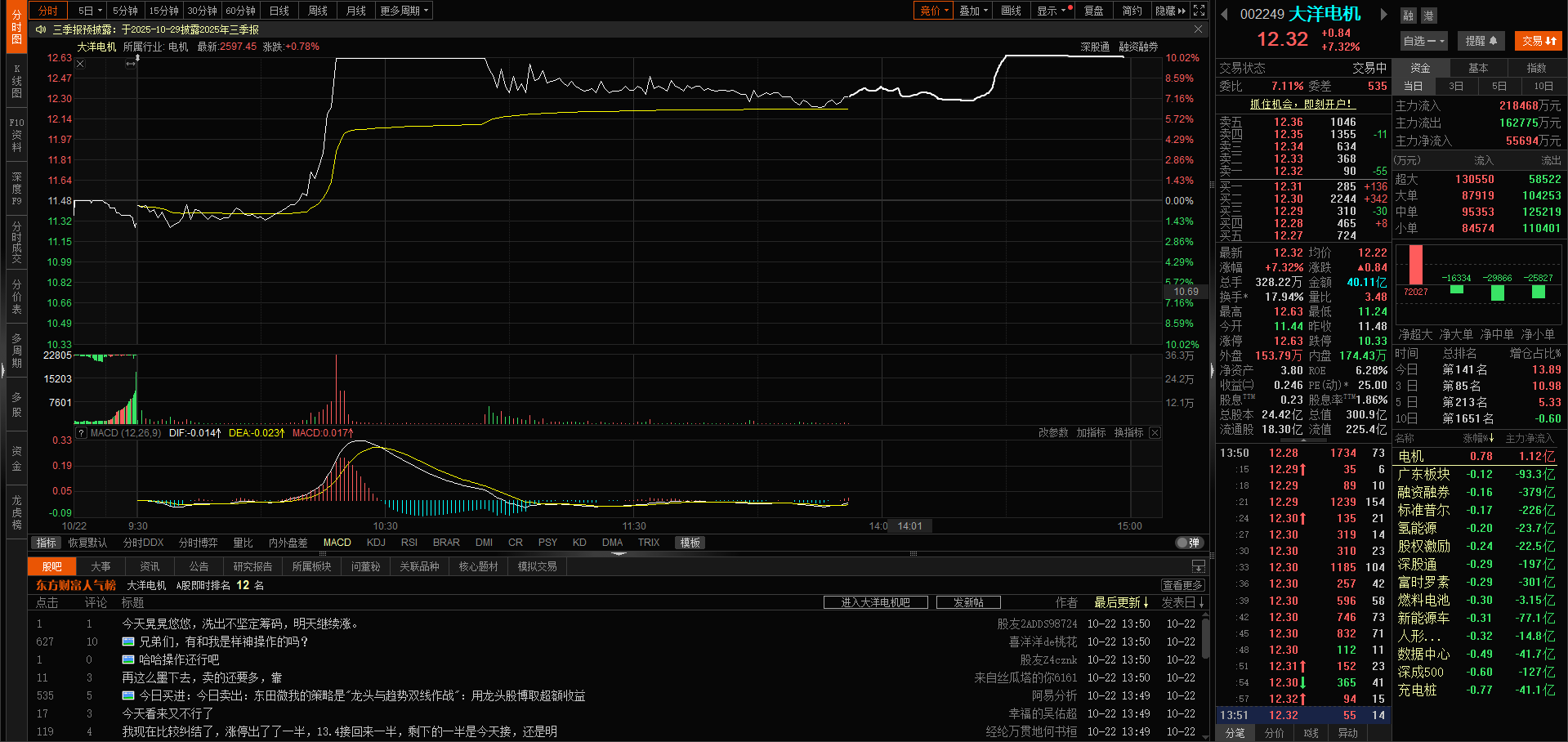Toggle the 弹 popup switch
Viewport: 1568px width, 742px height.
click(x=1189, y=543)
